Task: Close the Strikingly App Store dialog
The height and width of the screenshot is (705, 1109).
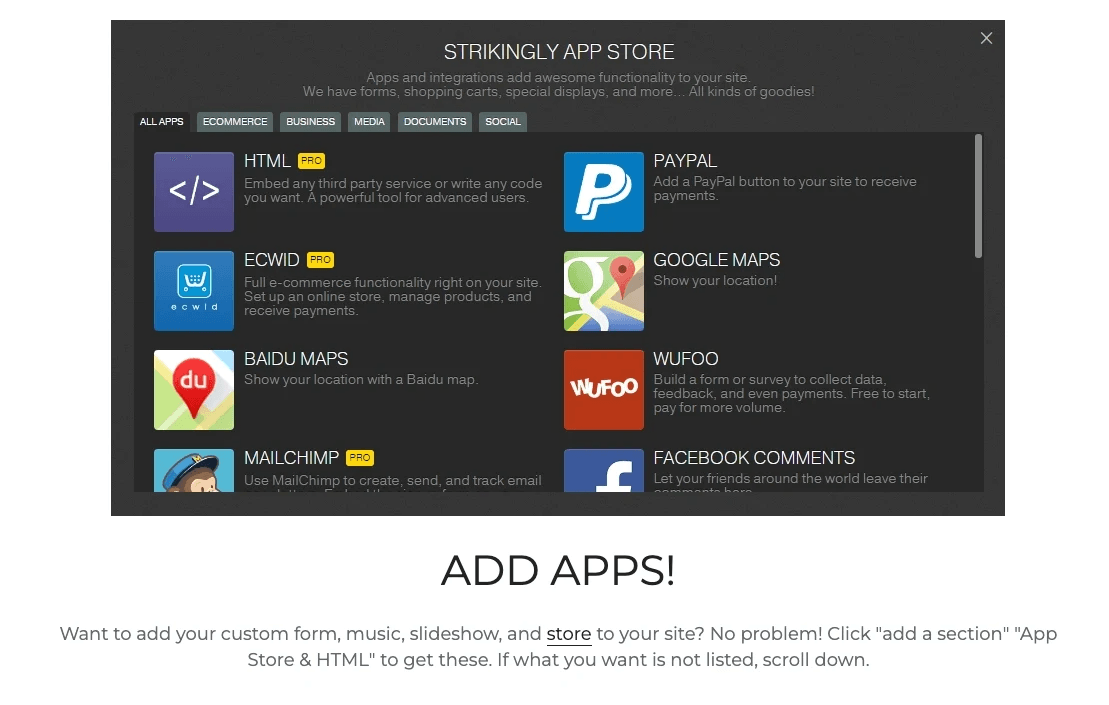Action: [986, 38]
